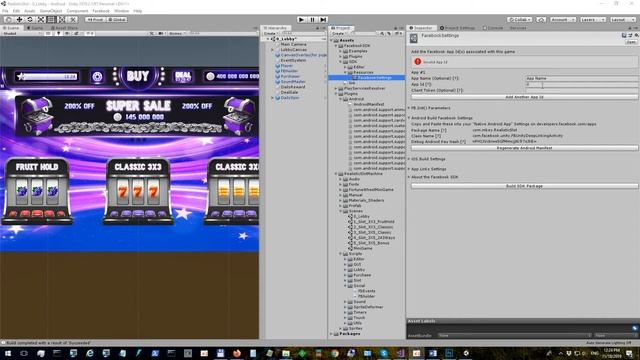Open Firefox from the taskbar

pyautogui.click(x=237, y=353)
